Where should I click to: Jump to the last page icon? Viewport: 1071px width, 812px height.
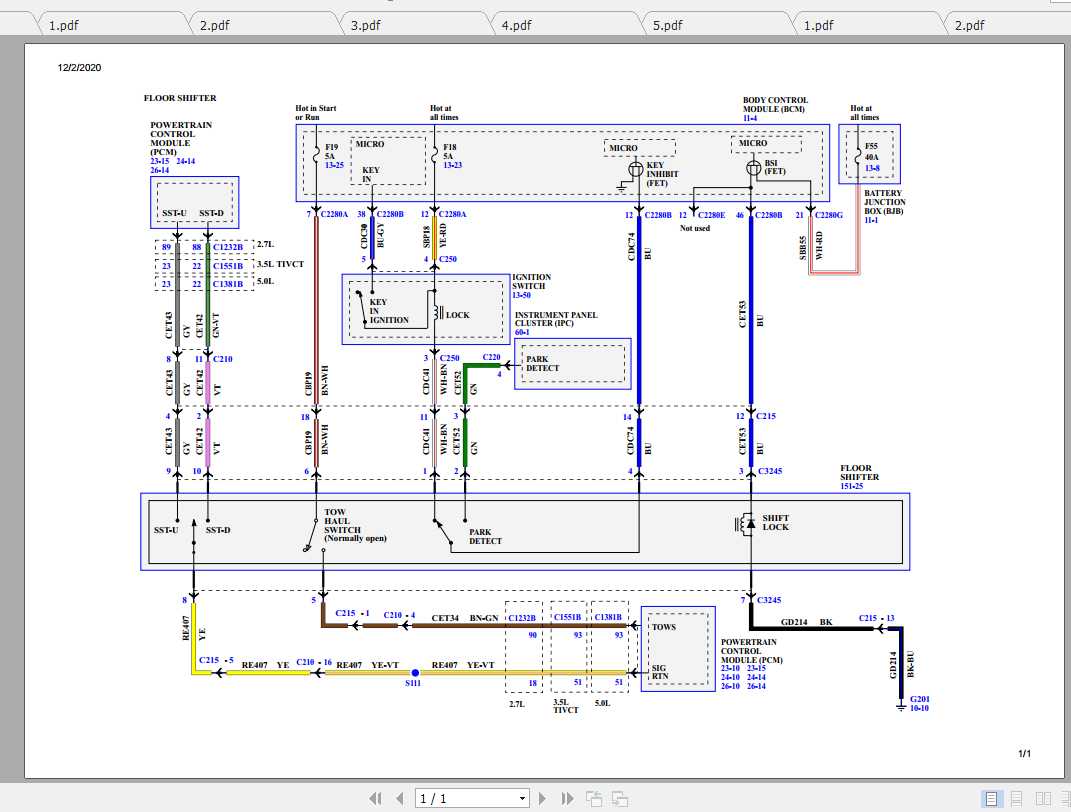[x=567, y=797]
